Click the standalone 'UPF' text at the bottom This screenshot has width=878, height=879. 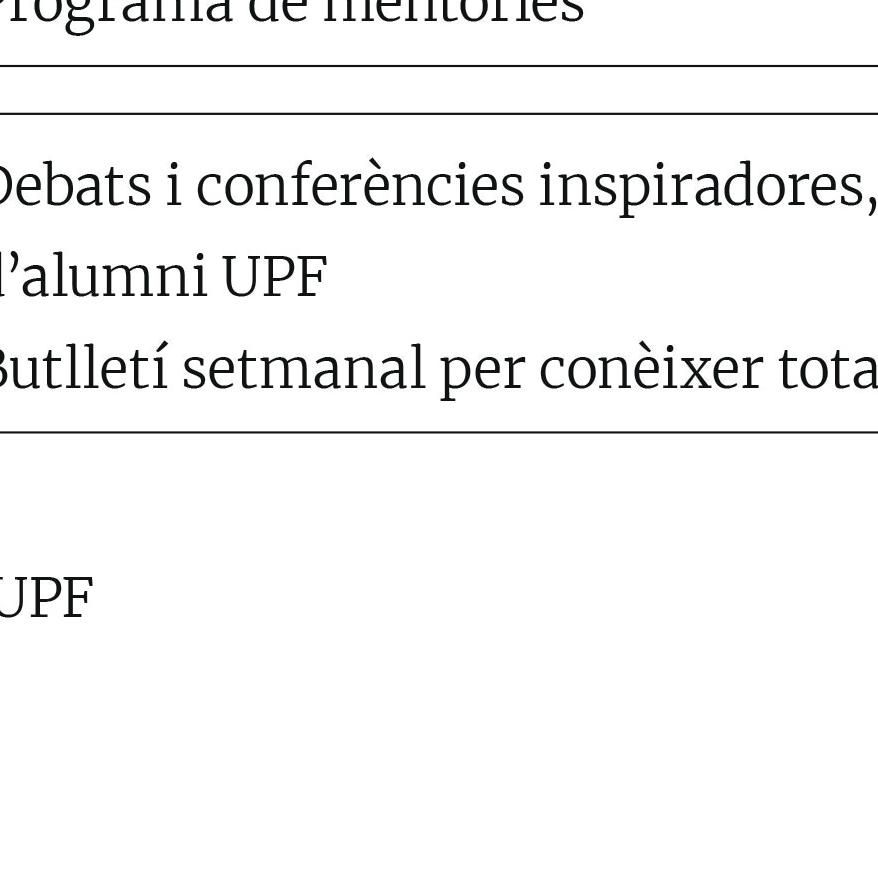click(47, 598)
